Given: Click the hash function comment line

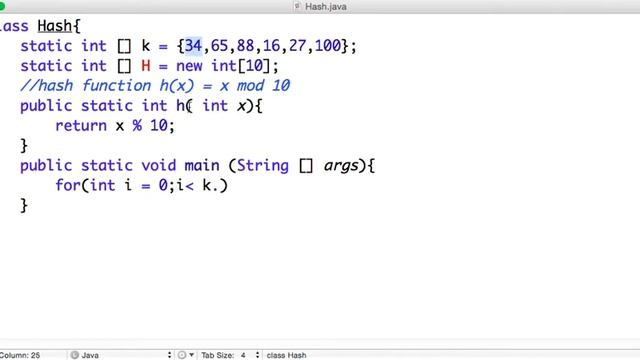Looking at the screenshot, I should tap(155, 85).
